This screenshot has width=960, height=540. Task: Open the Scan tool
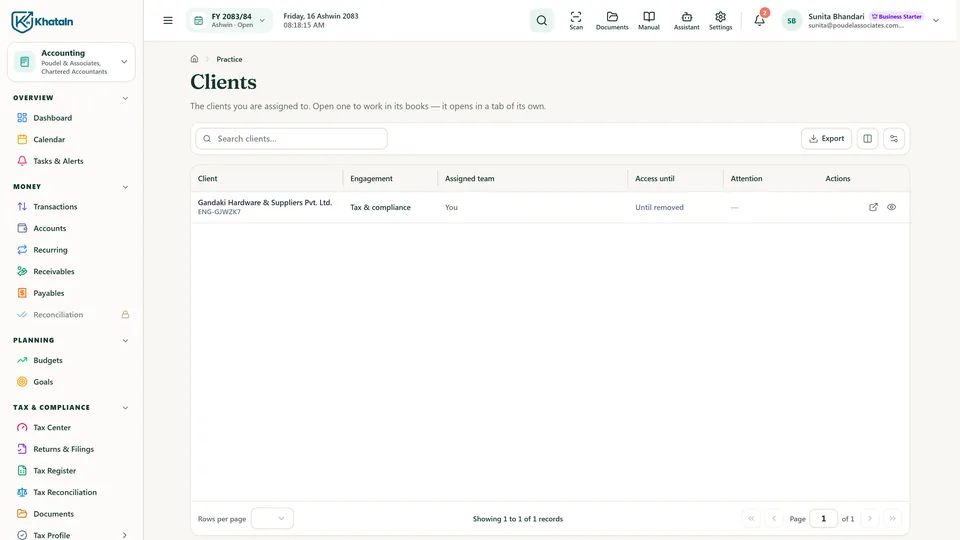[x=576, y=20]
